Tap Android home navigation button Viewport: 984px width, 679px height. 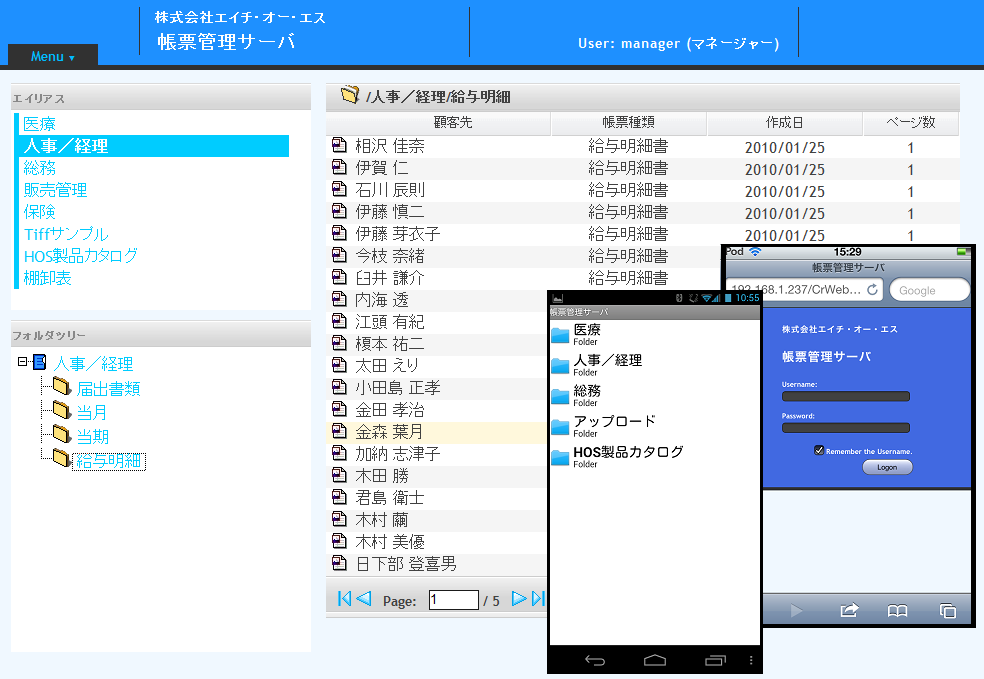pos(655,660)
